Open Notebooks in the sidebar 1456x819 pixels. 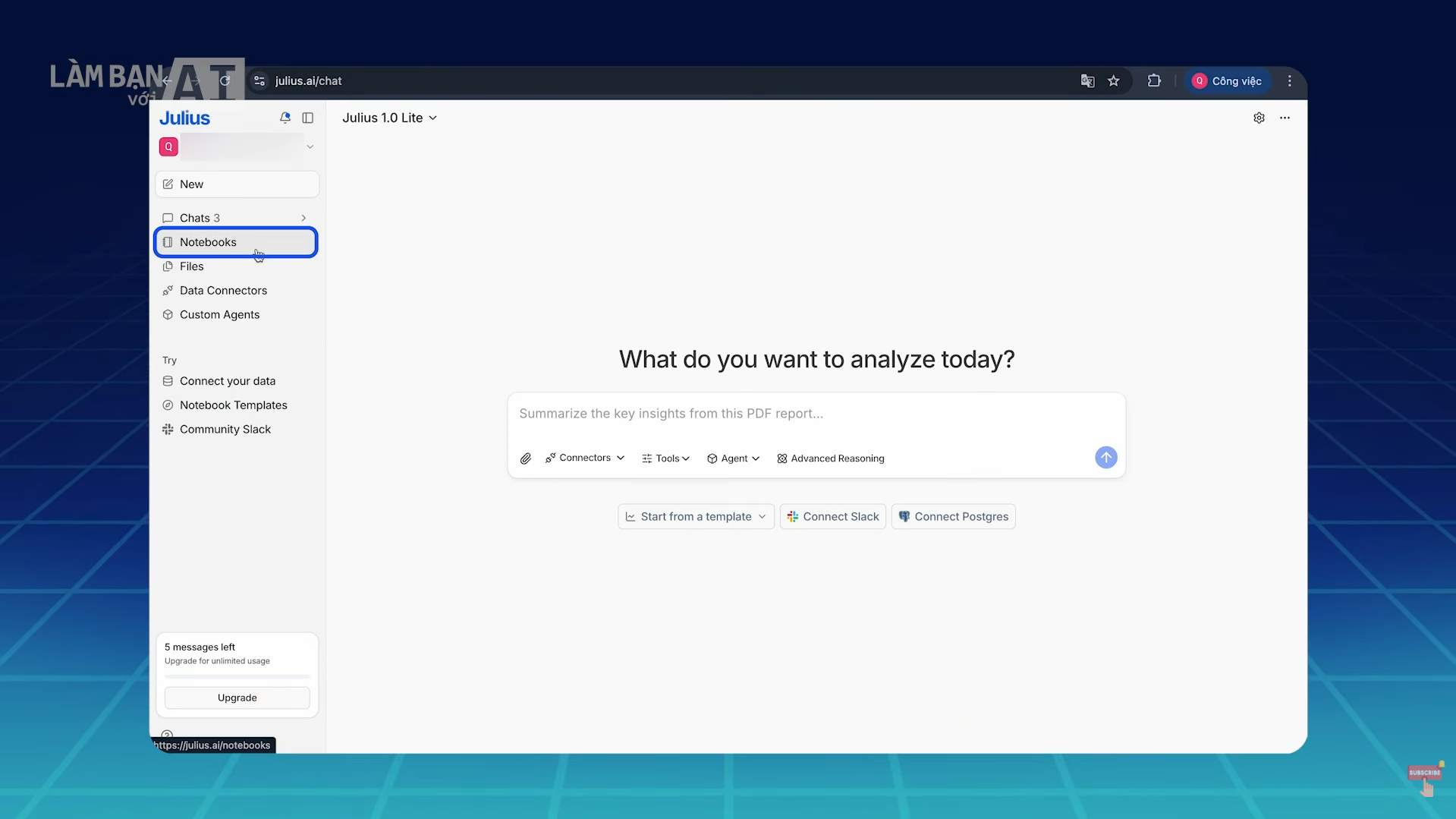tap(208, 242)
